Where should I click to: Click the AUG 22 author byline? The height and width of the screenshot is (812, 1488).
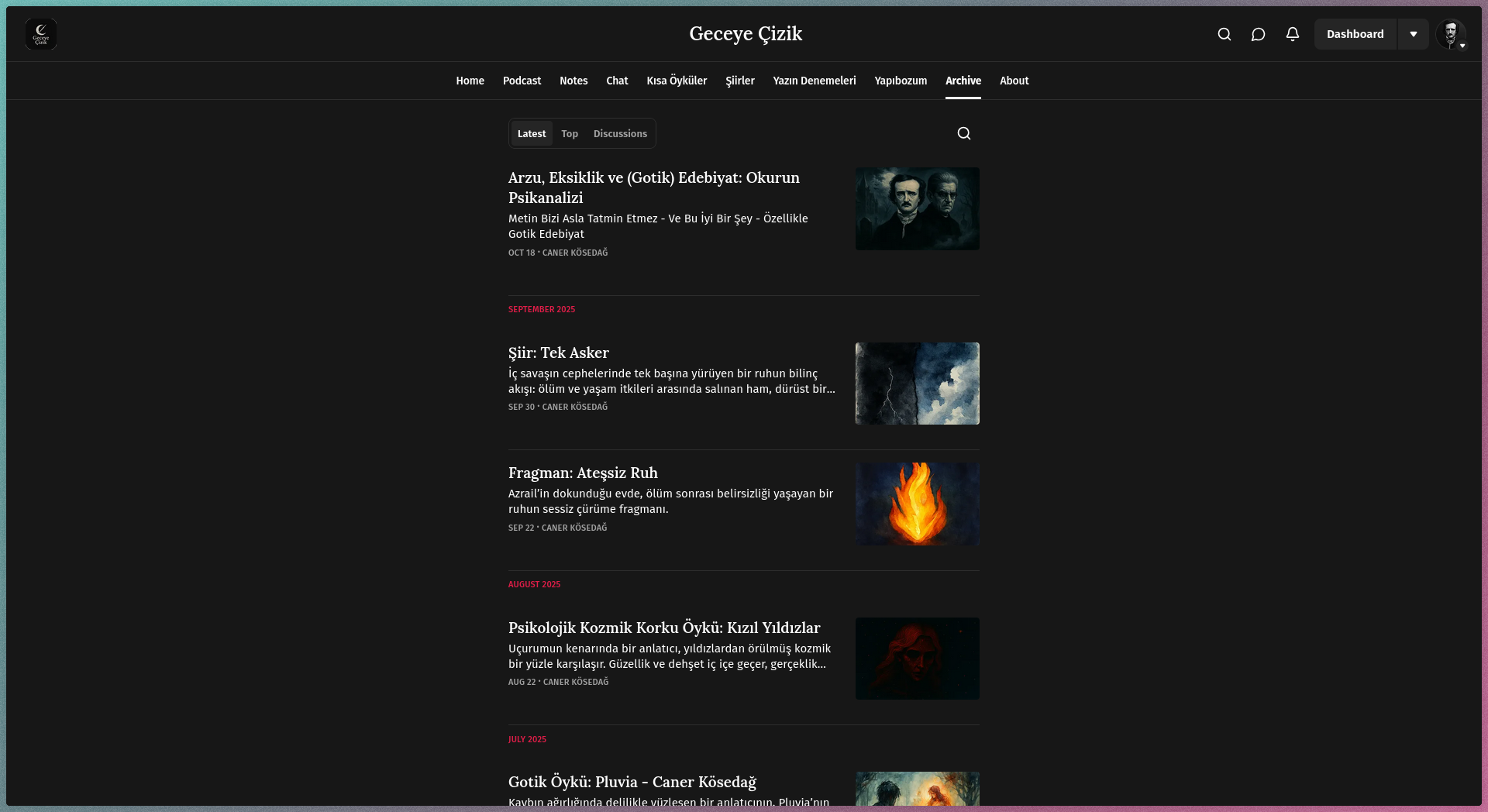(x=559, y=682)
